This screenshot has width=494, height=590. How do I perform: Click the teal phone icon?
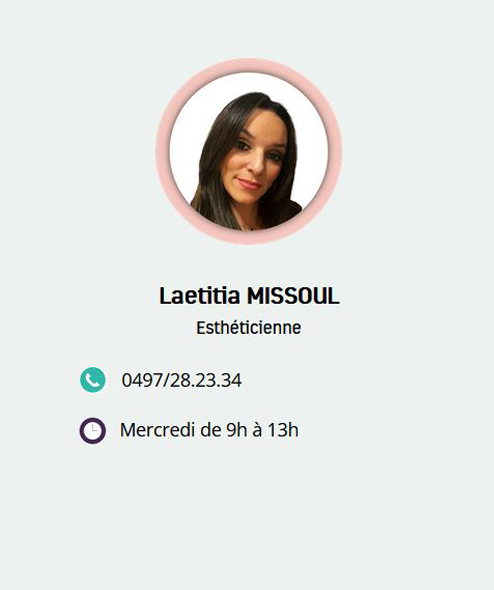click(93, 380)
